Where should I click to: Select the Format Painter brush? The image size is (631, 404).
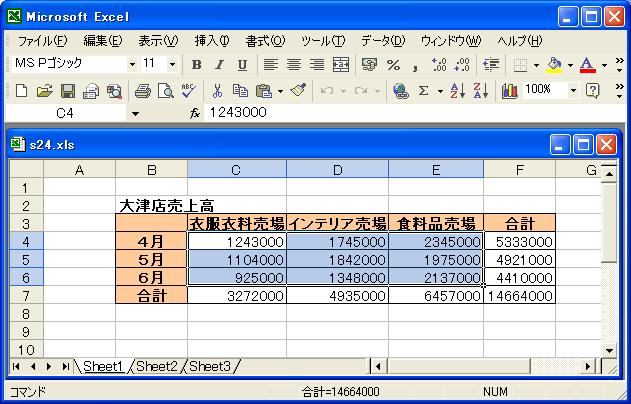point(298,91)
